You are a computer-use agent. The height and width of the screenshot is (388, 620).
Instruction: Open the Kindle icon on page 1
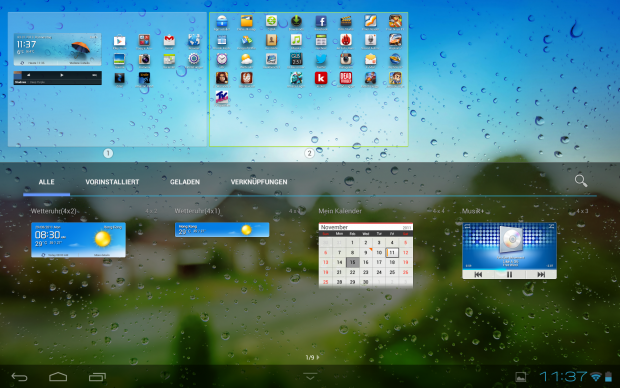tap(144, 78)
